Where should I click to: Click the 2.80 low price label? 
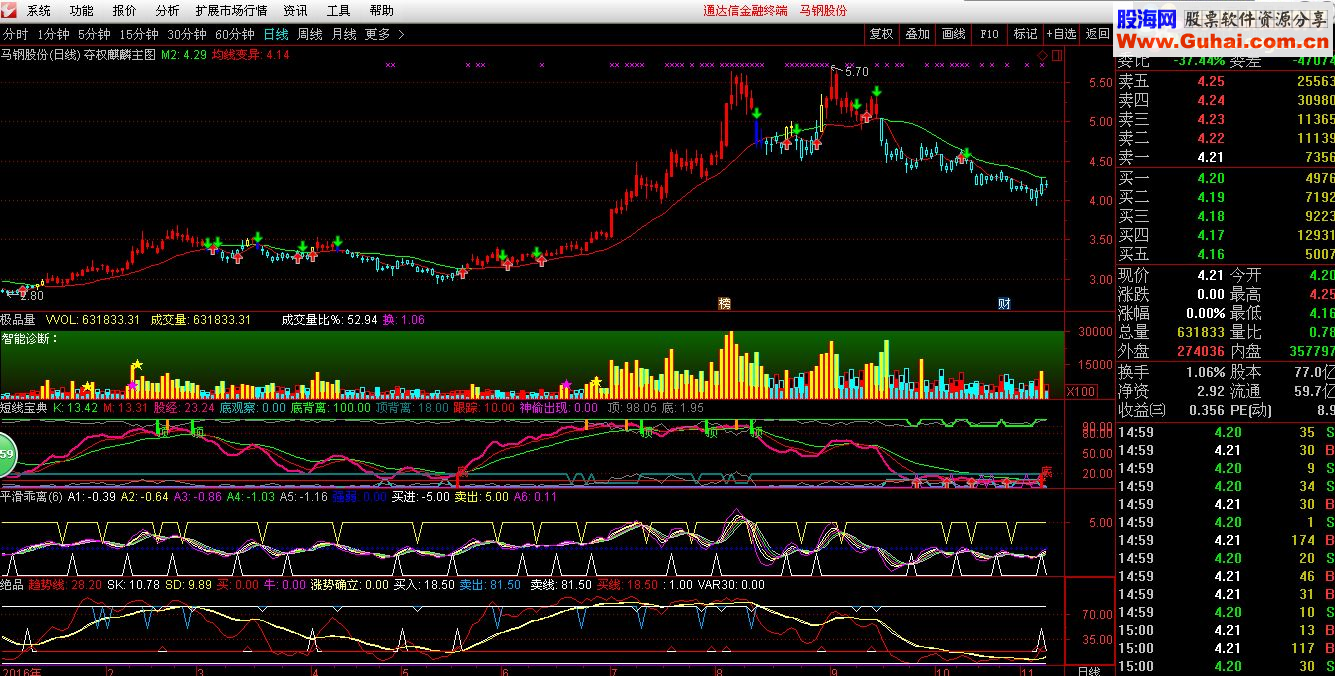coord(32,296)
